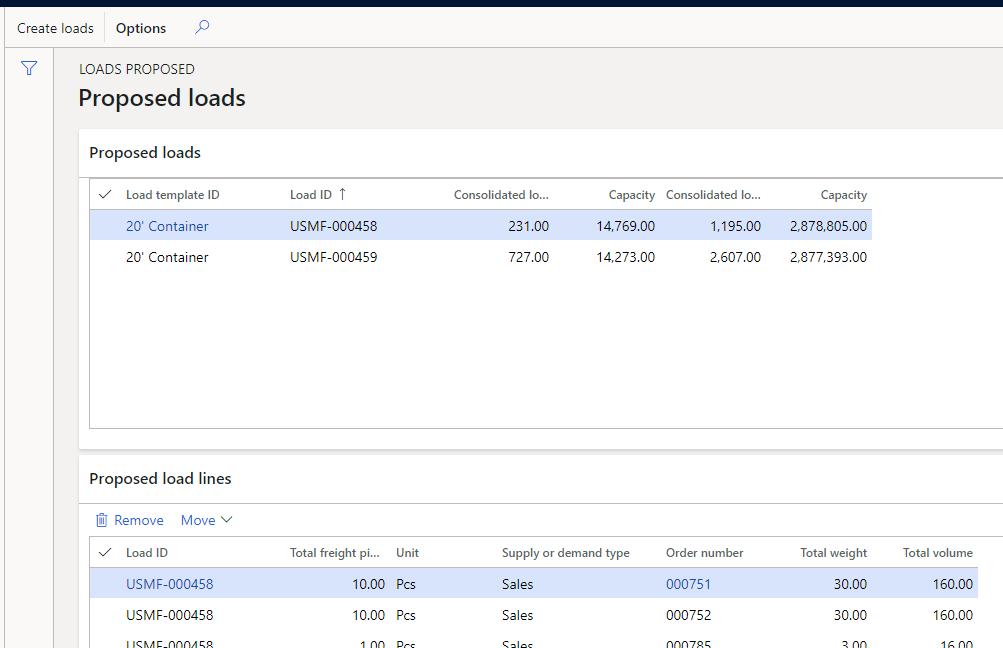
Task: Select all proposed load lines checkmark header
Action: (106, 552)
